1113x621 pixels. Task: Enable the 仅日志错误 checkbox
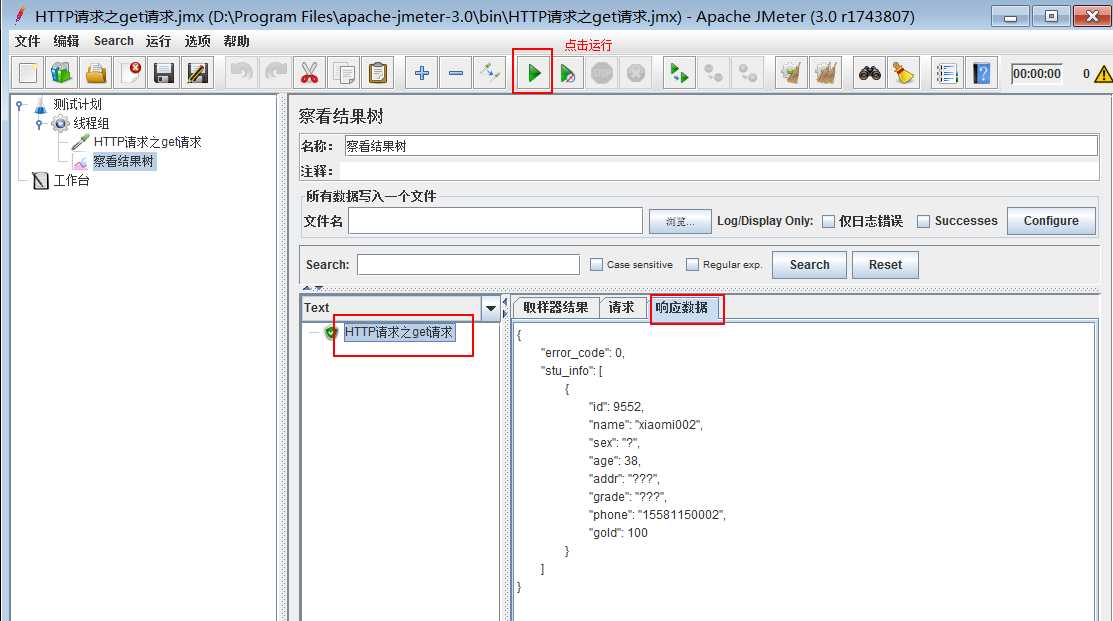tap(828, 221)
